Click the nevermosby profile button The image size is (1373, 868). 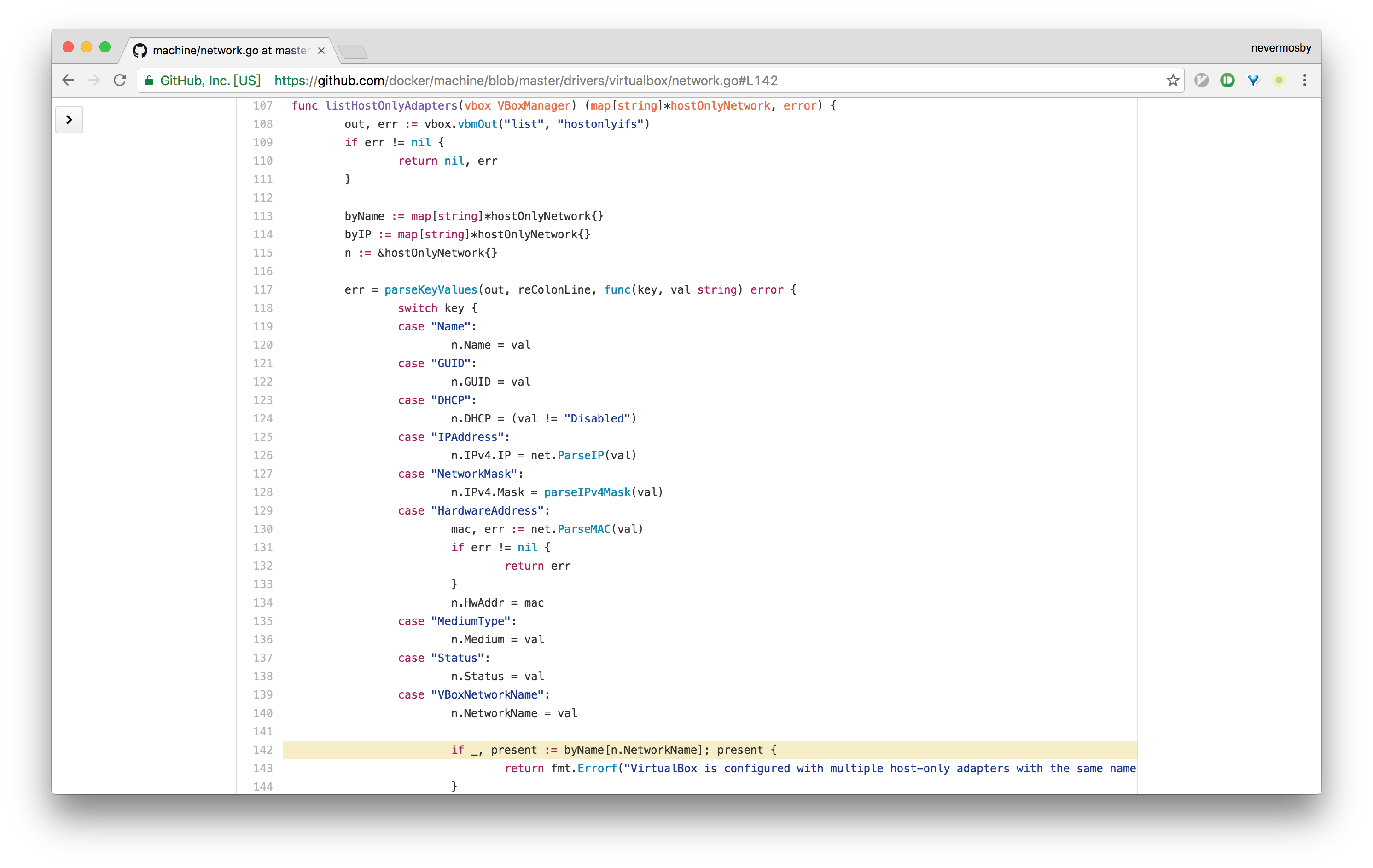point(1280,48)
